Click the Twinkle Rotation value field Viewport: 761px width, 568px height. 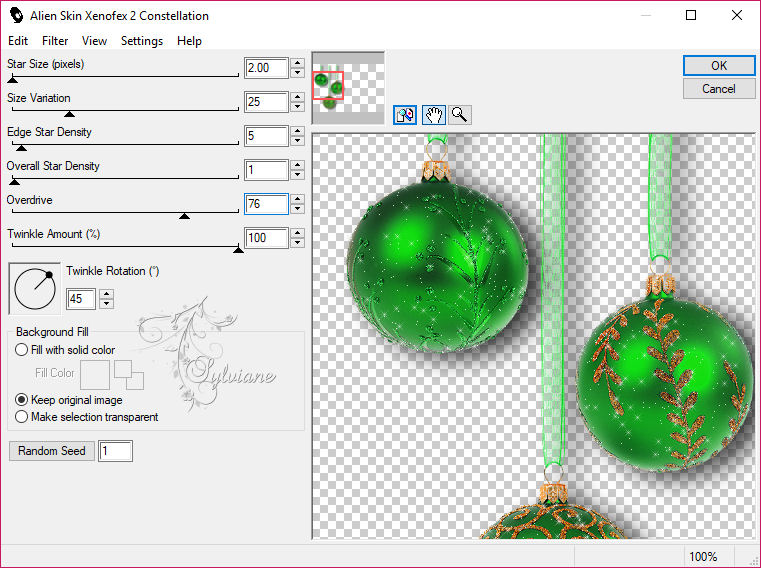[x=82, y=299]
